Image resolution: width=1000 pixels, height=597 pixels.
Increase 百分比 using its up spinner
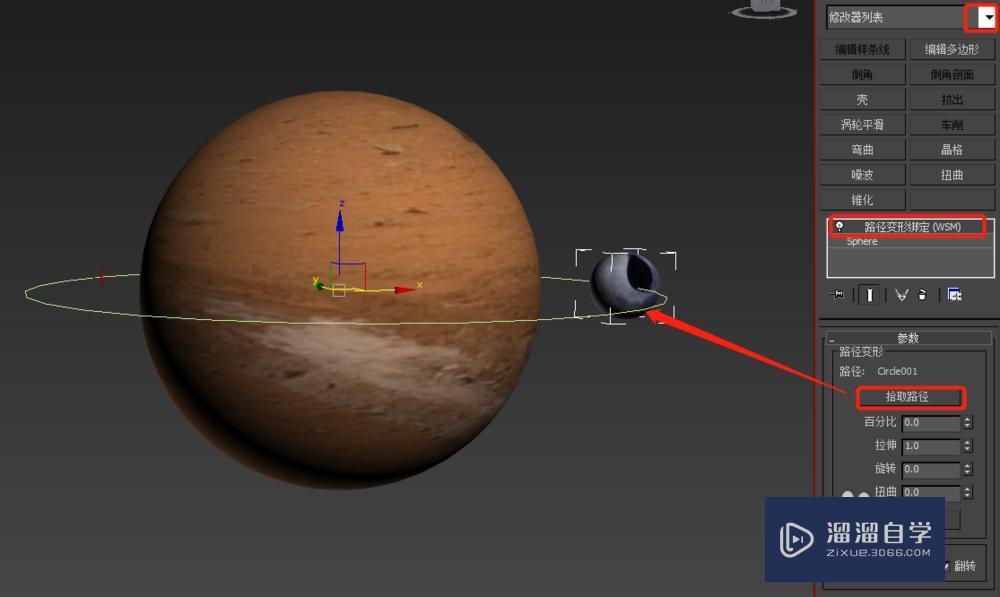967,419
